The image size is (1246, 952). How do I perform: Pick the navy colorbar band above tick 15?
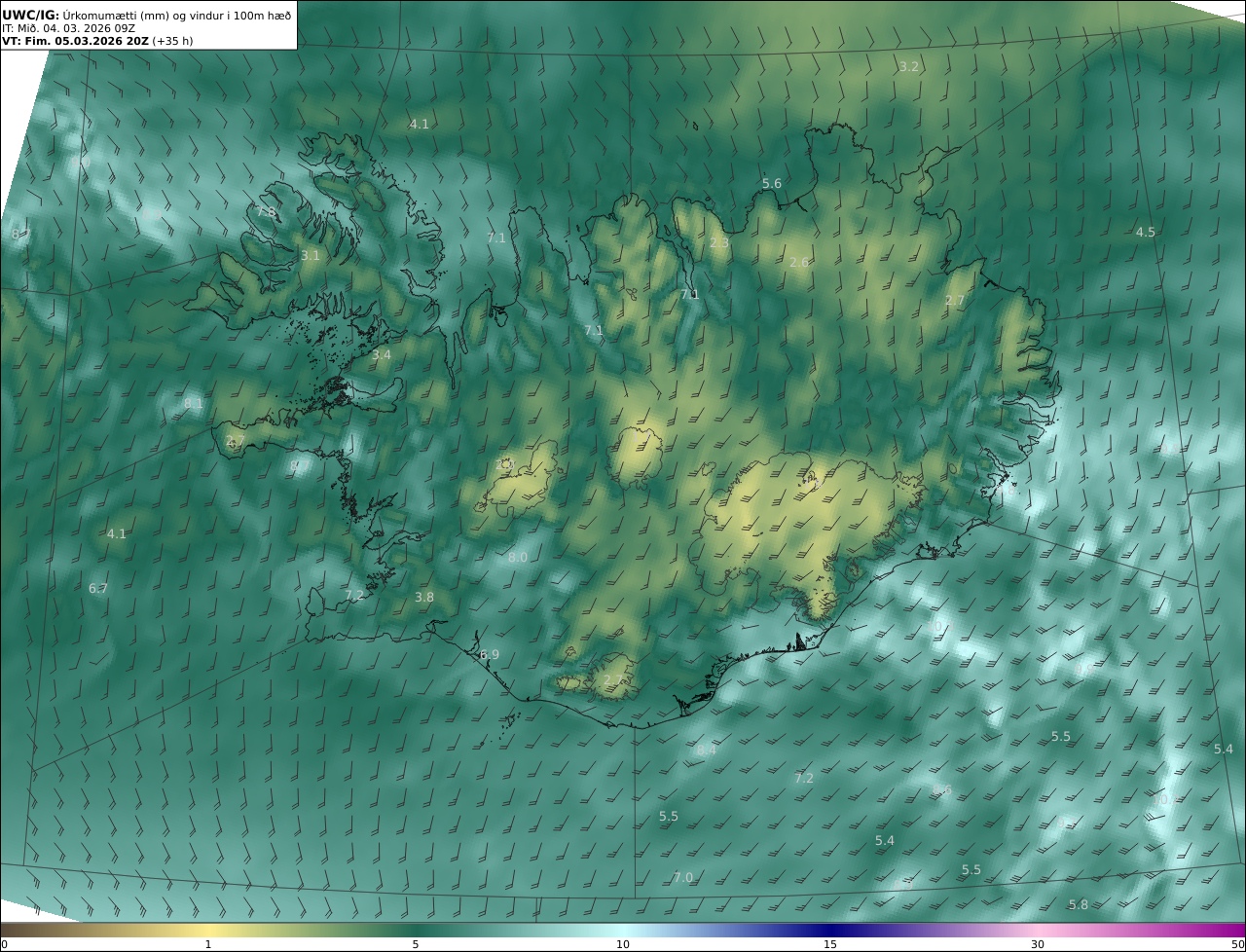pyautogui.click(x=830, y=930)
